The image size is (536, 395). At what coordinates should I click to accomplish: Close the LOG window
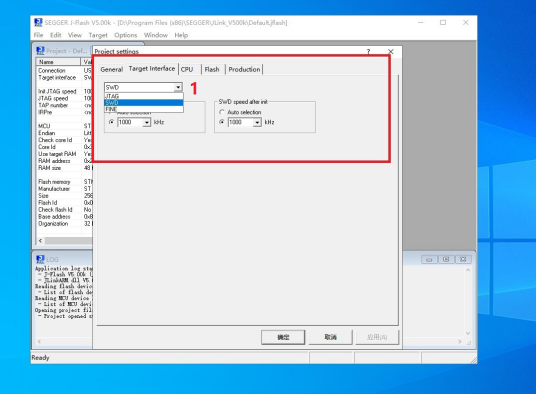(463, 259)
